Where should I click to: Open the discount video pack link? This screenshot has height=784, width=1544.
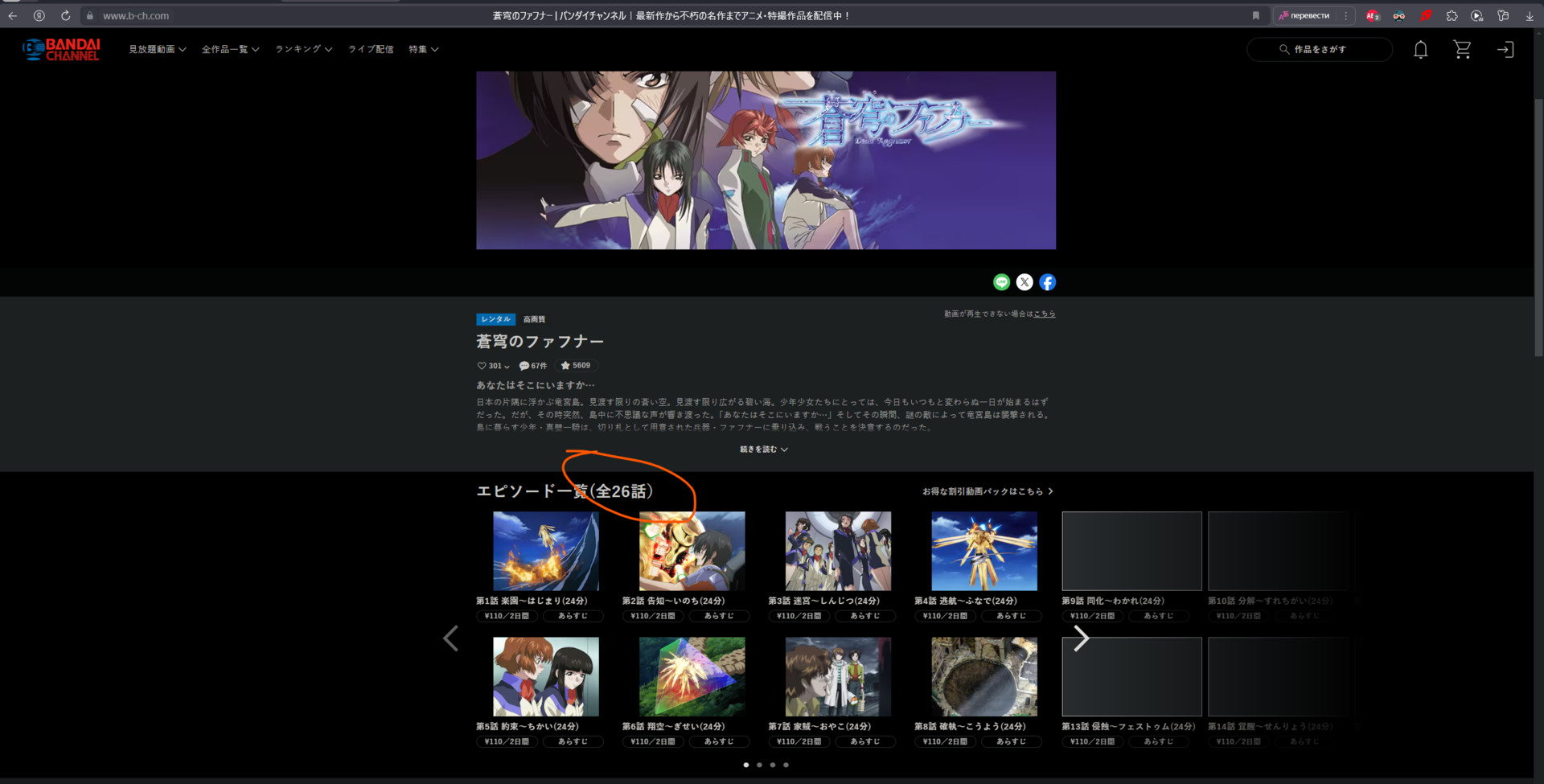987,491
